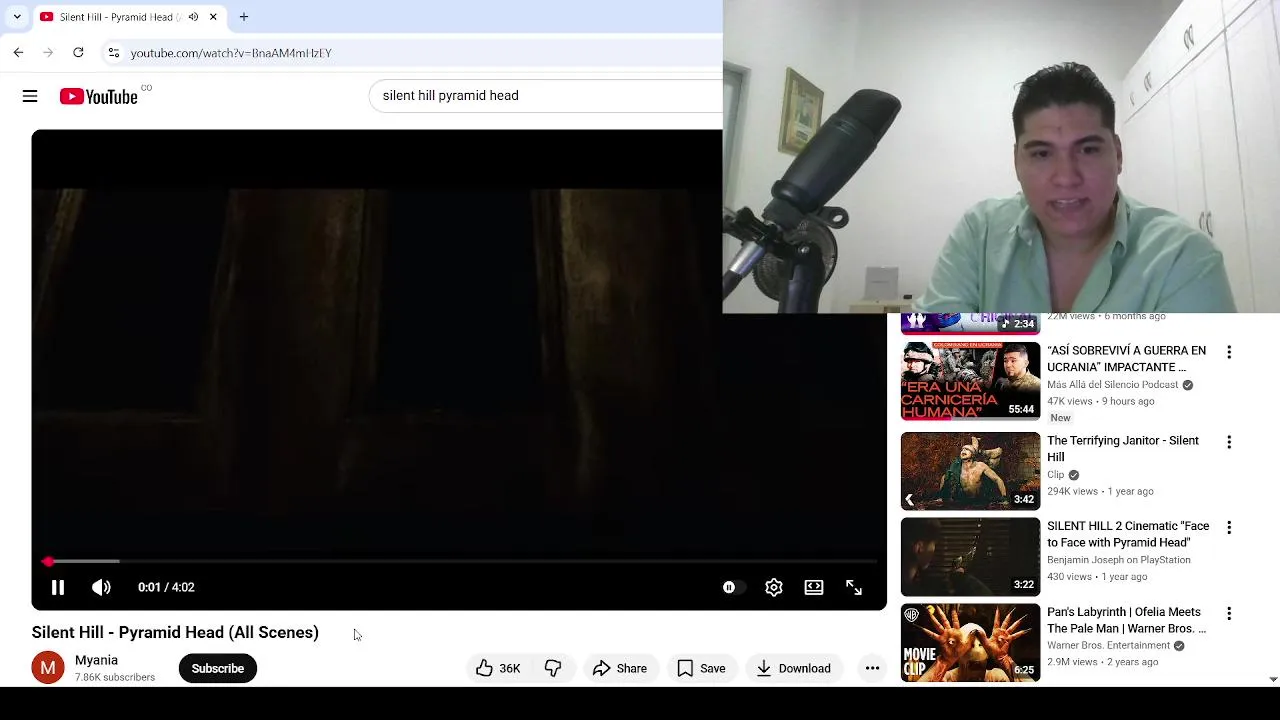Screen dimensions: 1280x720
Task: Open The Terrifying Janitor video thumbnail
Action: (x=970, y=471)
